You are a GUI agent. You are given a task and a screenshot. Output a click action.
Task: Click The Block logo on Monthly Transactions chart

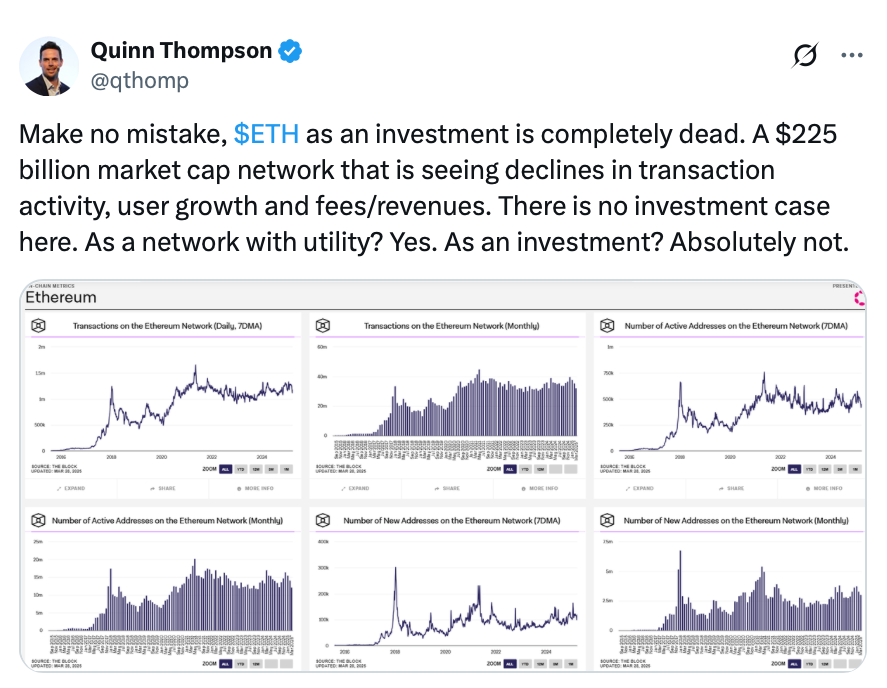point(324,326)
